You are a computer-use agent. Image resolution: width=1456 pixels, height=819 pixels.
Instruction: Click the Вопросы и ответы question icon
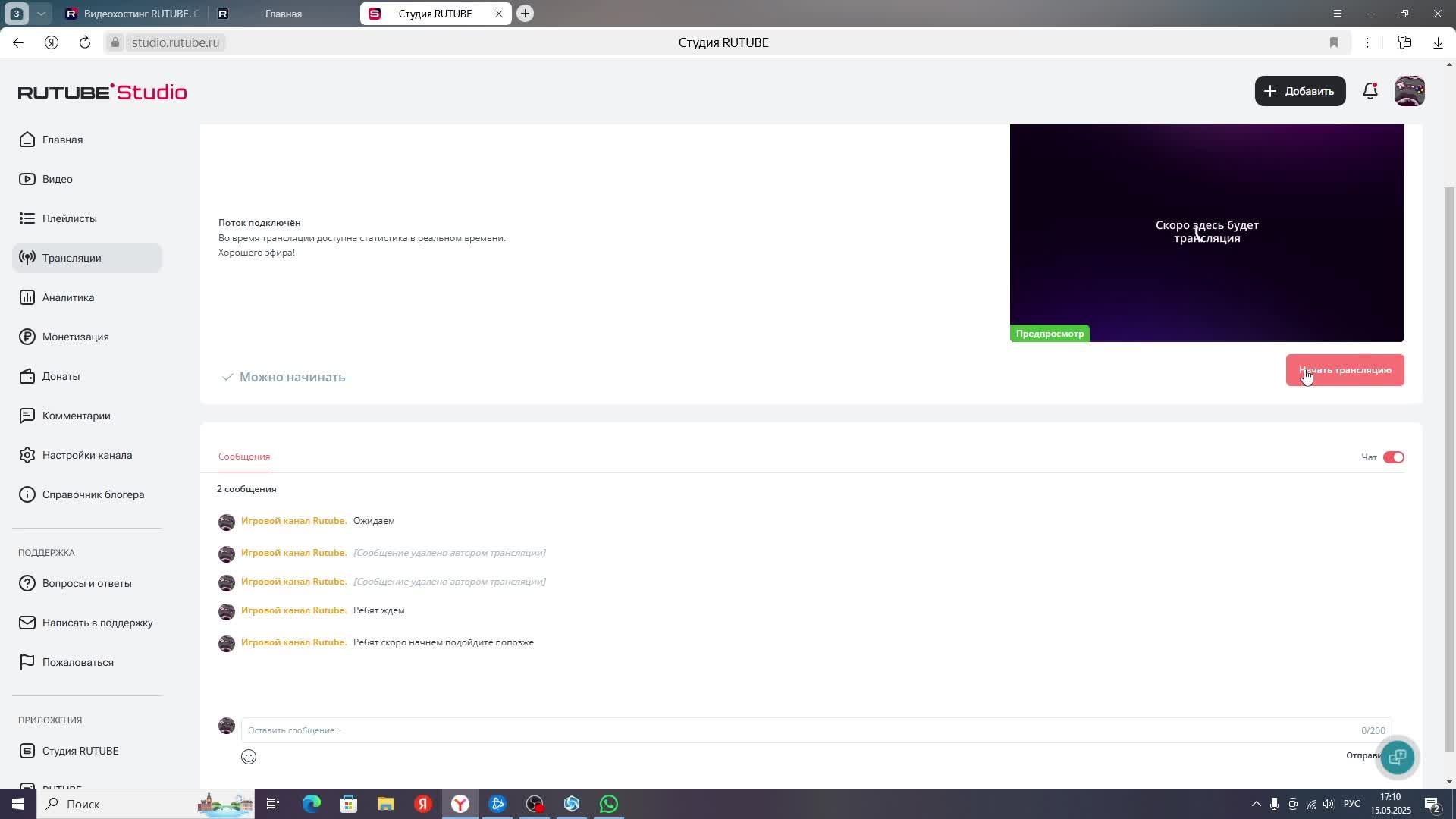point(27,583)
